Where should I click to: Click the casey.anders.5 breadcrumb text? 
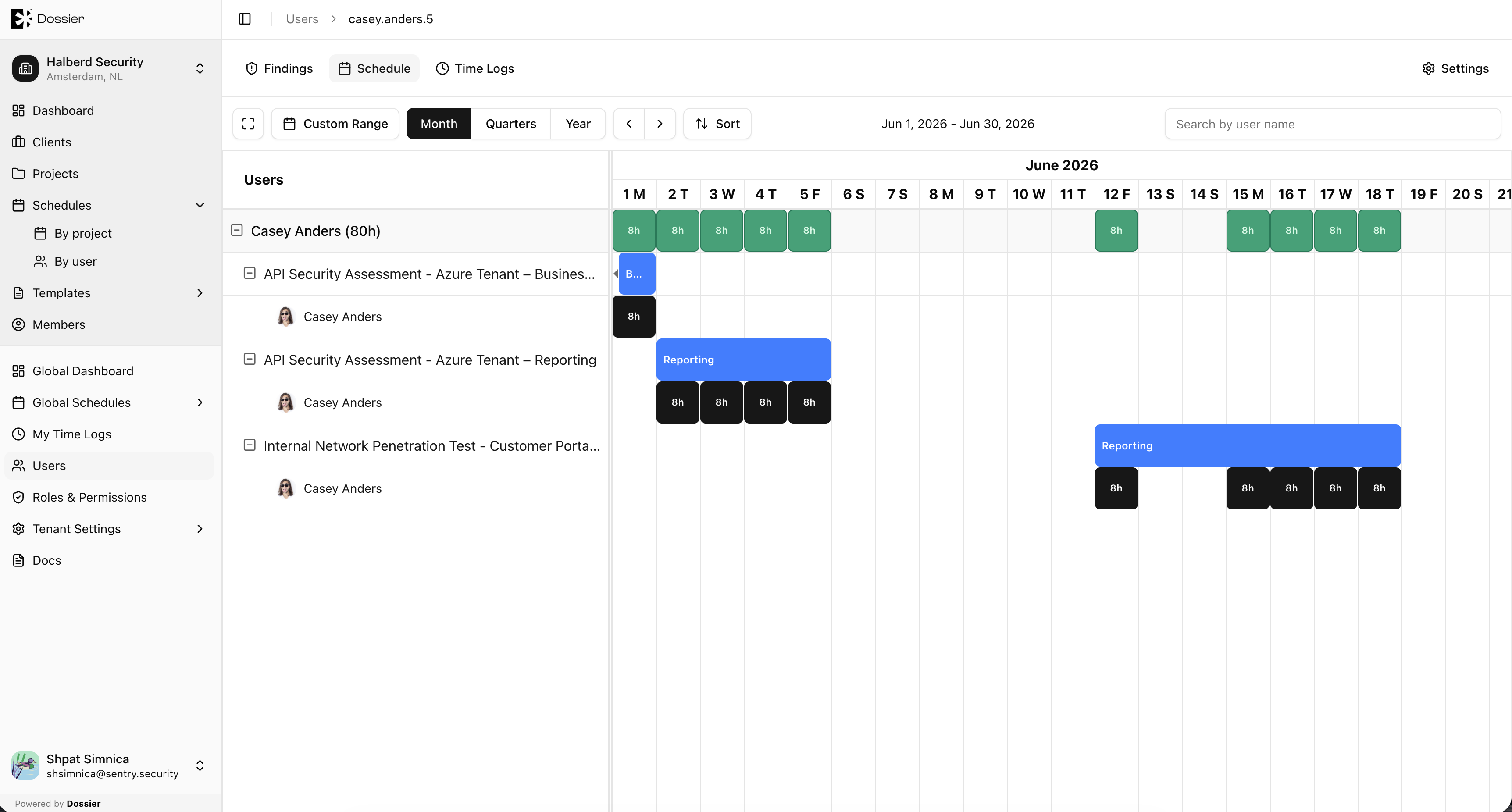click(x=391, y=19)
